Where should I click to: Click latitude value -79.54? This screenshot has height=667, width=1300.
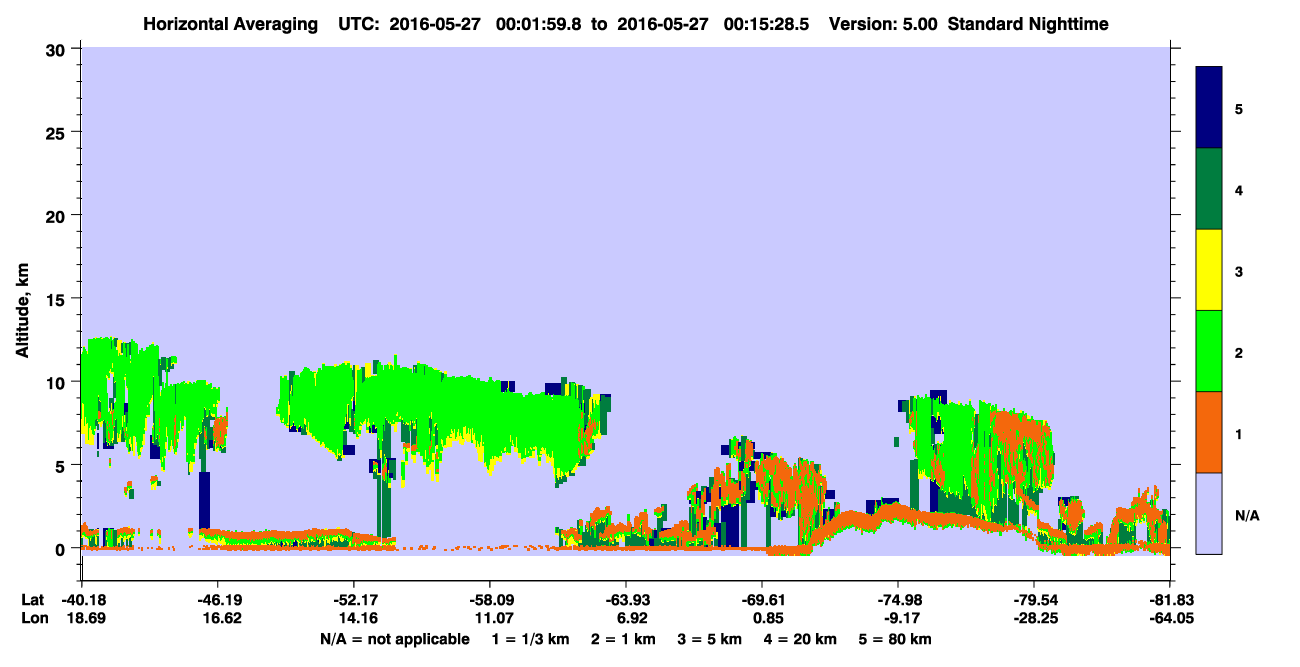point(1034,600)
